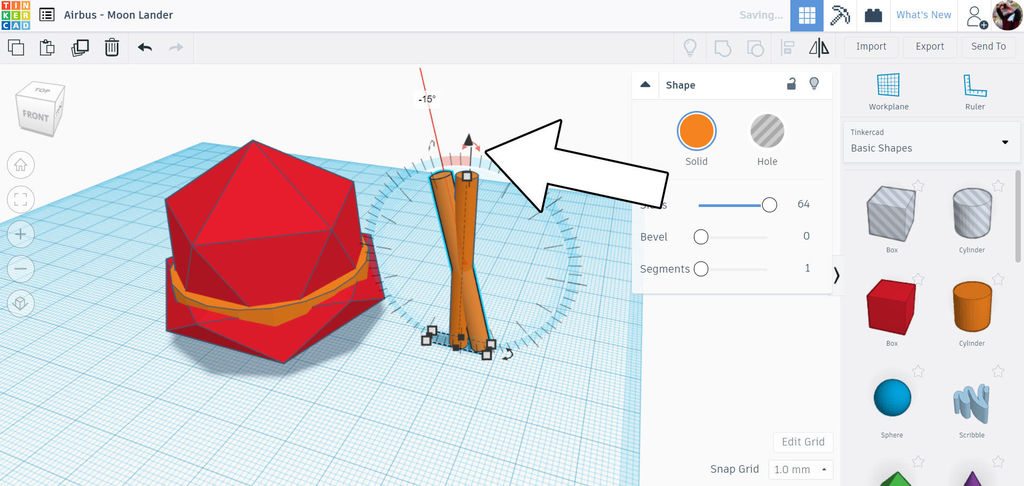The width and height of the screenshot is (1024, 486).
Task: Select the striped hole Cylinder shape
Action: pyautogui.click(x=972, y=213)
